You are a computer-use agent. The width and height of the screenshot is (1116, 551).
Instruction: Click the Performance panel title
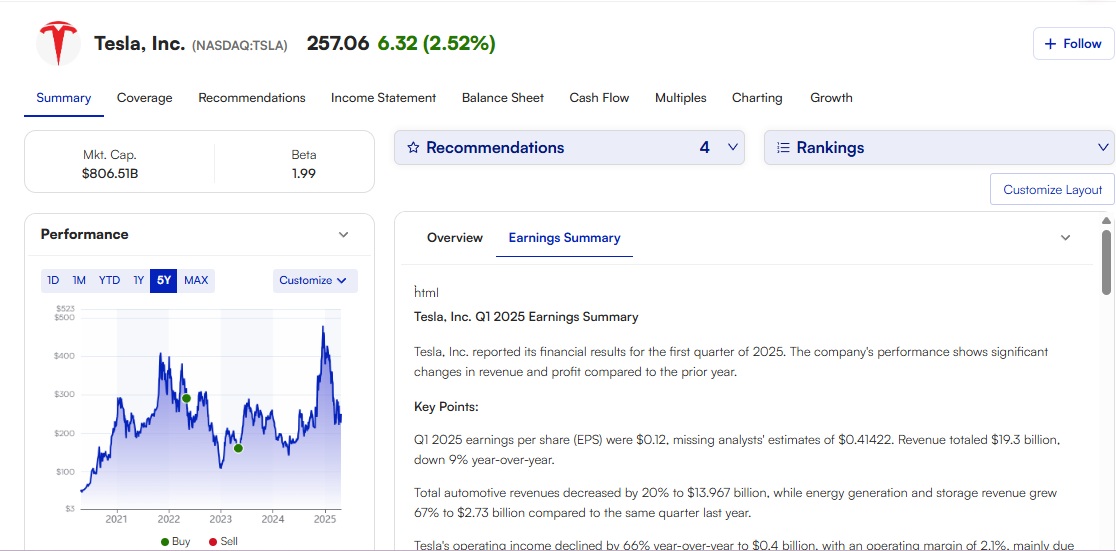pyautogui.click(x=85, y=234)
